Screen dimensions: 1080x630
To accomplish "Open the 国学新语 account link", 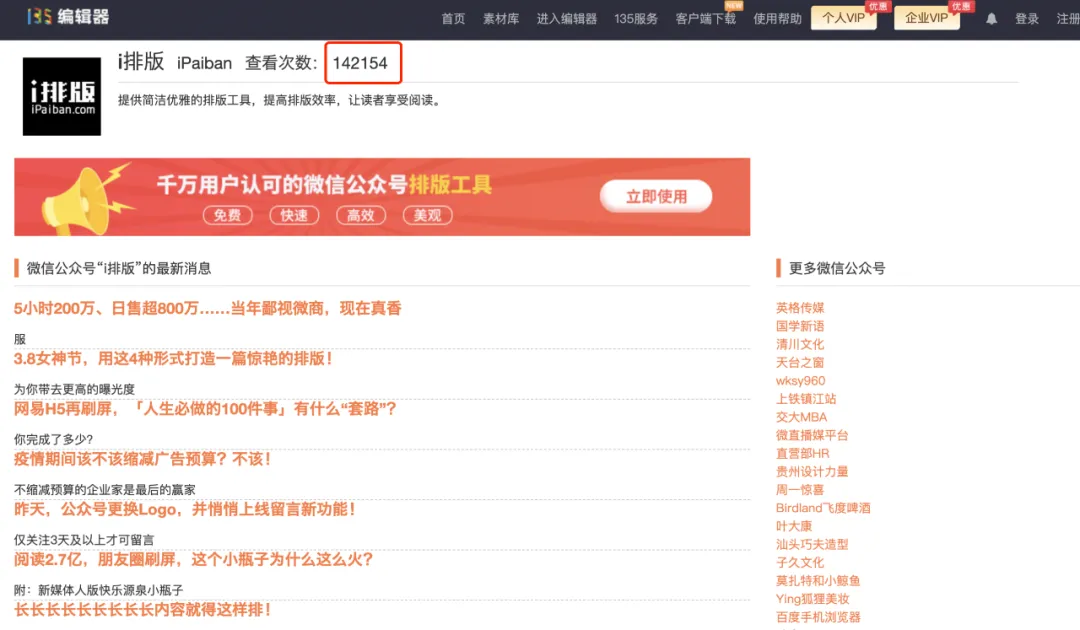I will tap(800, 326).
